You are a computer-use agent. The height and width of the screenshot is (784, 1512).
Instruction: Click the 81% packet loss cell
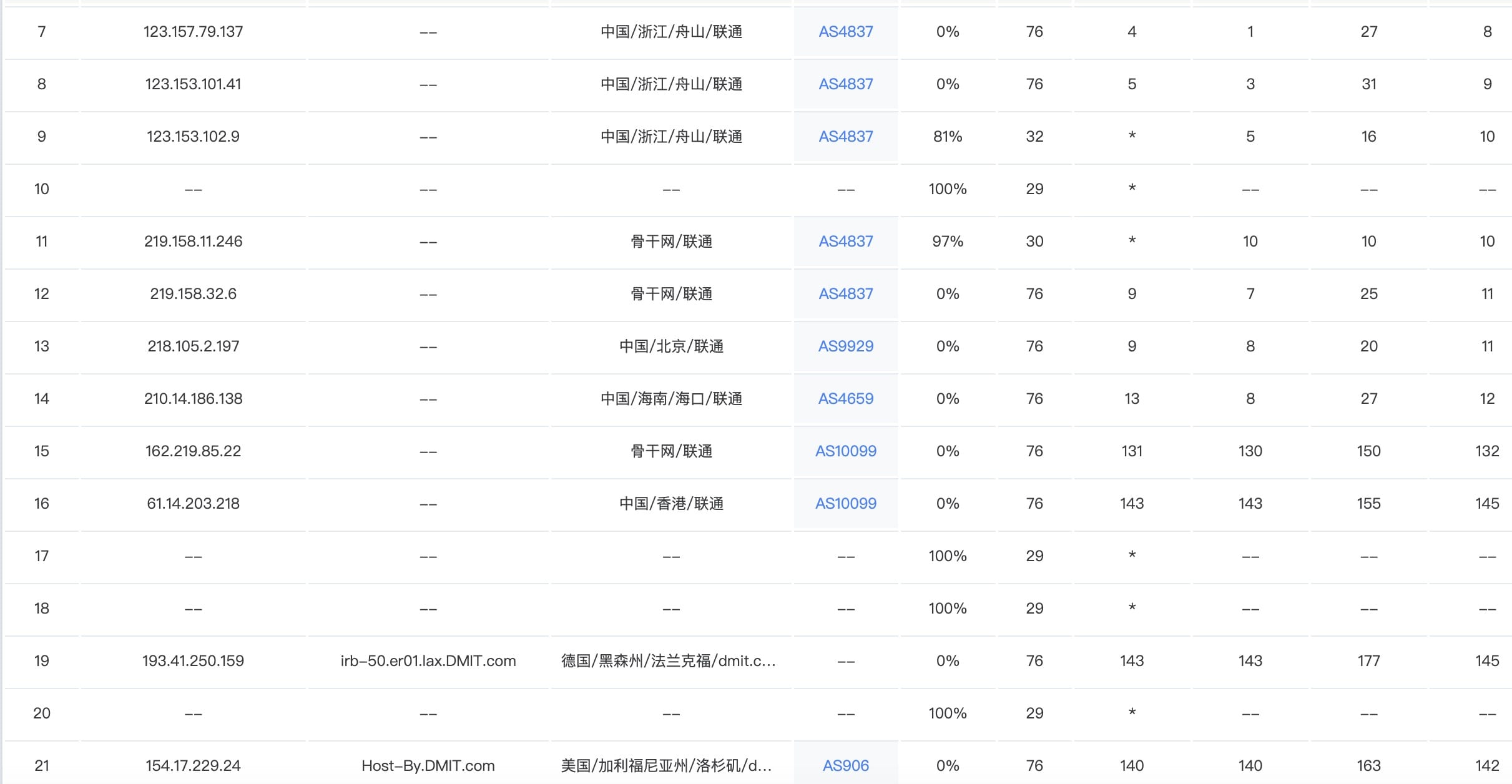click(947, 137)
